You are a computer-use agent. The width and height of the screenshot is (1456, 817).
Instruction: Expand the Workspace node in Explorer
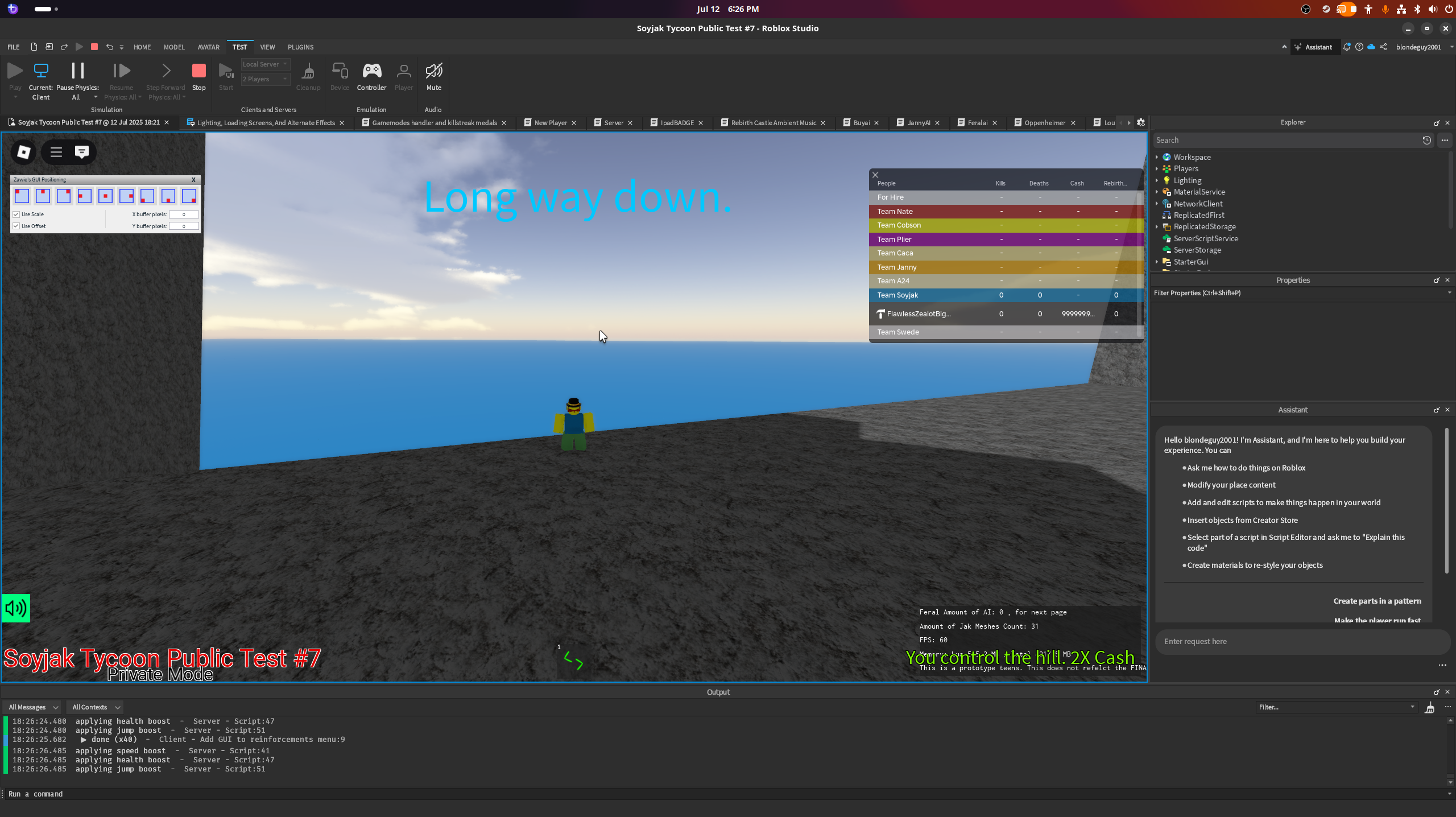tap(1157, 157)
